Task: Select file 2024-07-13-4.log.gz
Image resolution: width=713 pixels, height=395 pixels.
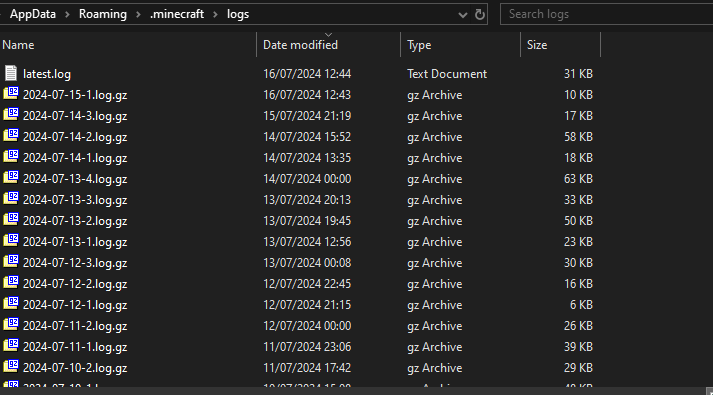Action: tap(75, 179)
